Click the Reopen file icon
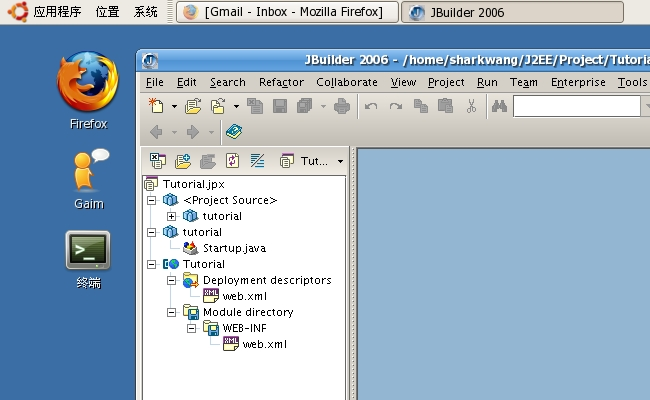This screenshot has height=400, width=650. (218, 106)
